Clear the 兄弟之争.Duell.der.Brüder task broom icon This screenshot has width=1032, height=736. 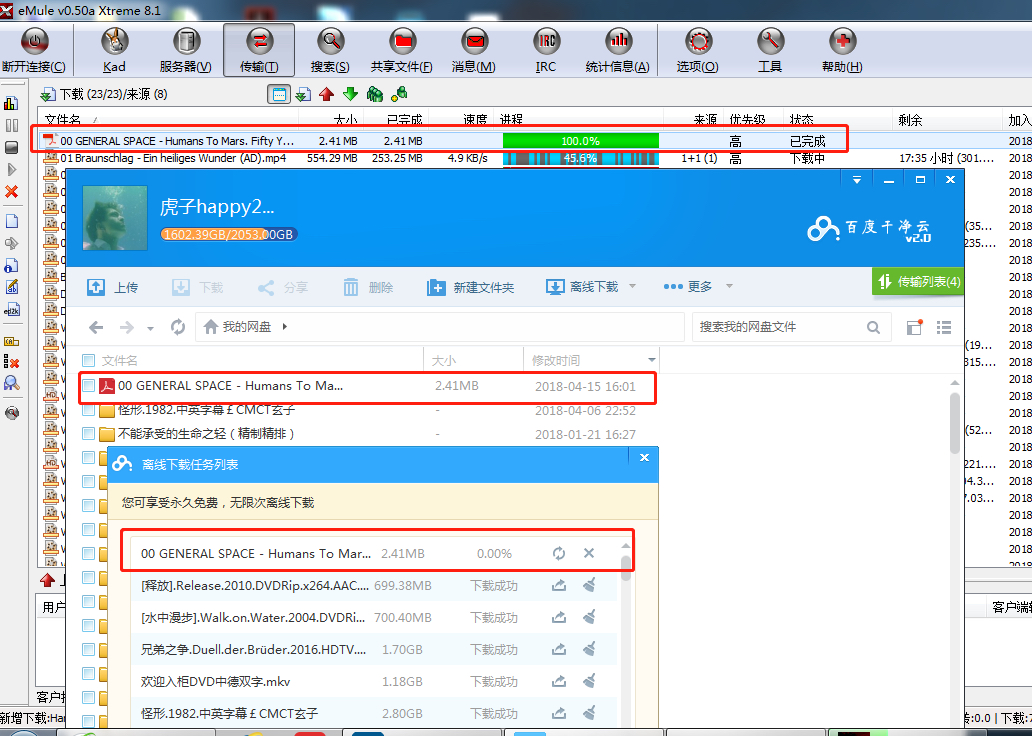589,649
